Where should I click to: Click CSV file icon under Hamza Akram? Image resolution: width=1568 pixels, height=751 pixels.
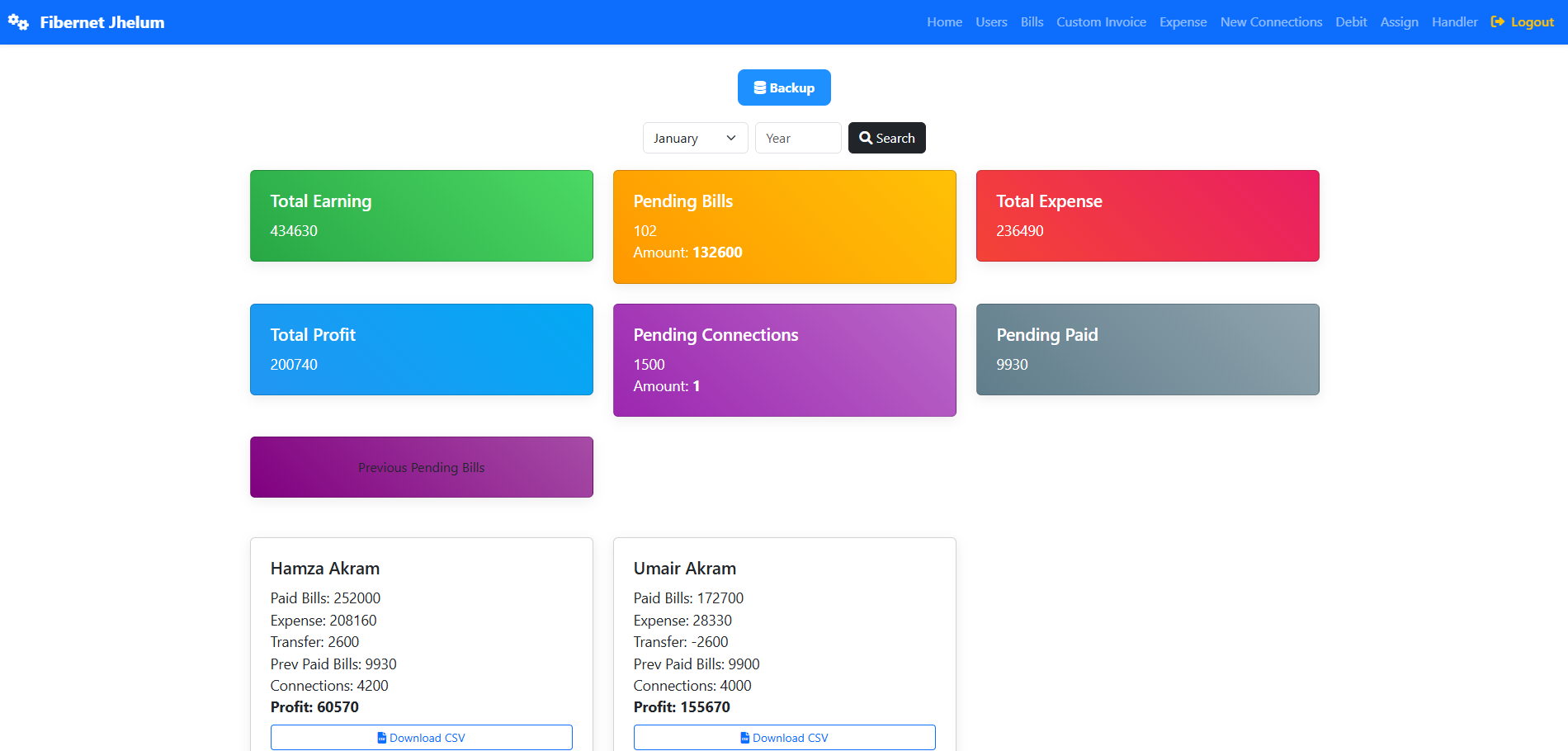pos(381,738)
